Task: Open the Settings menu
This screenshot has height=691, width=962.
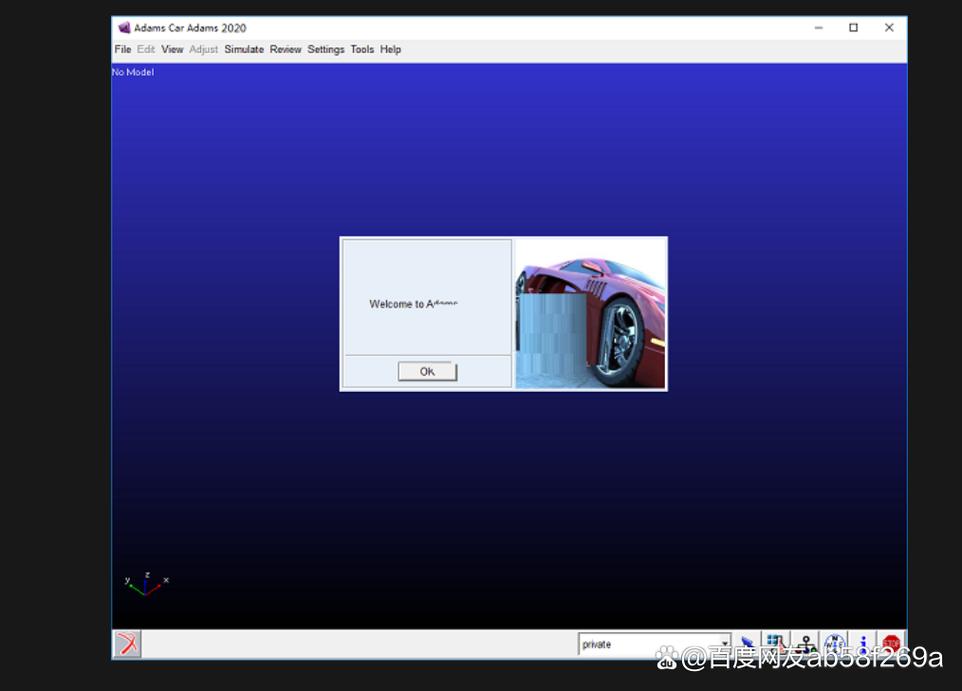Action: [x=326, y=49]
